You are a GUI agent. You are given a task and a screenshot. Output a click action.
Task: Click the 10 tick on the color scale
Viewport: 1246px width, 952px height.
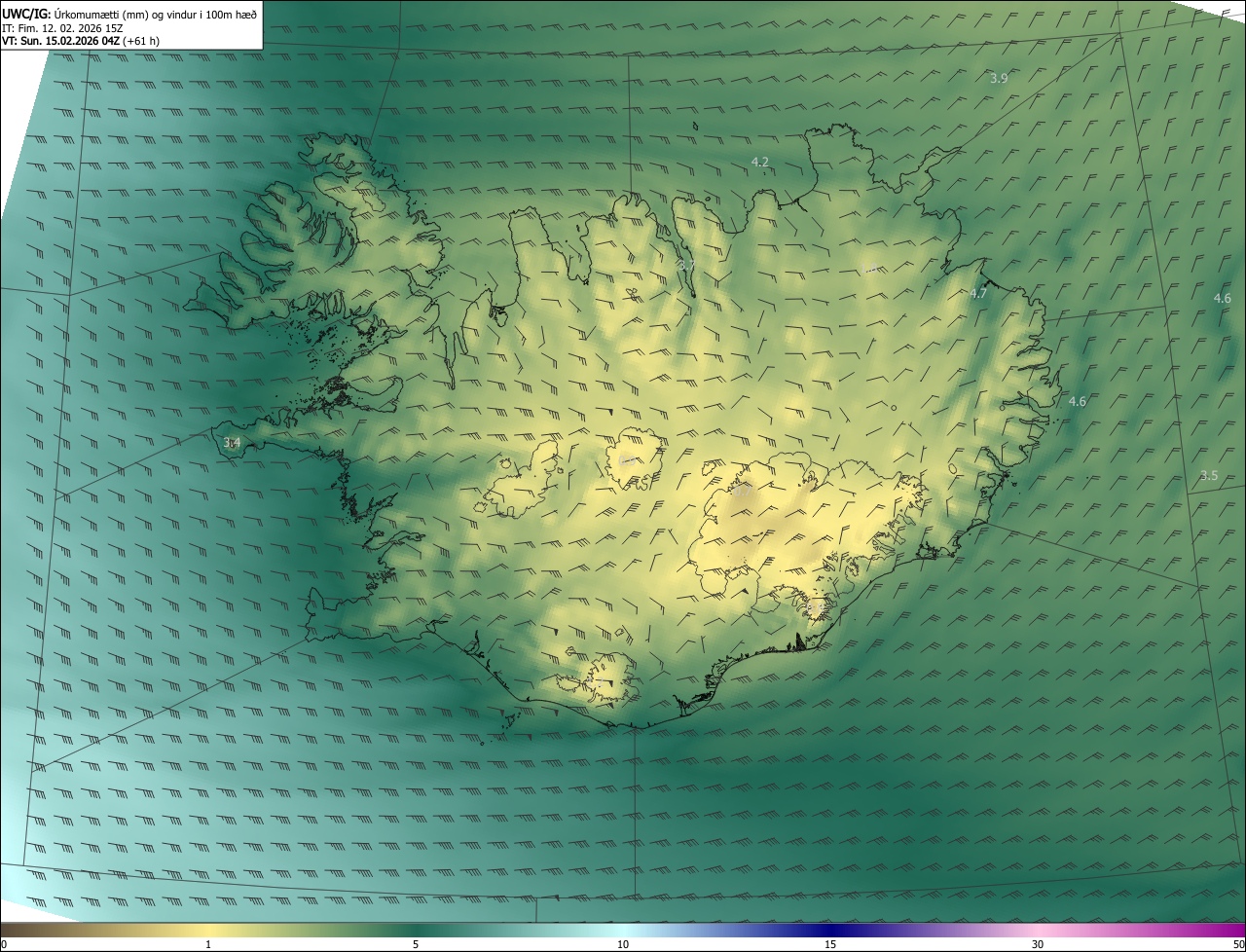click(x=623, y=945)
